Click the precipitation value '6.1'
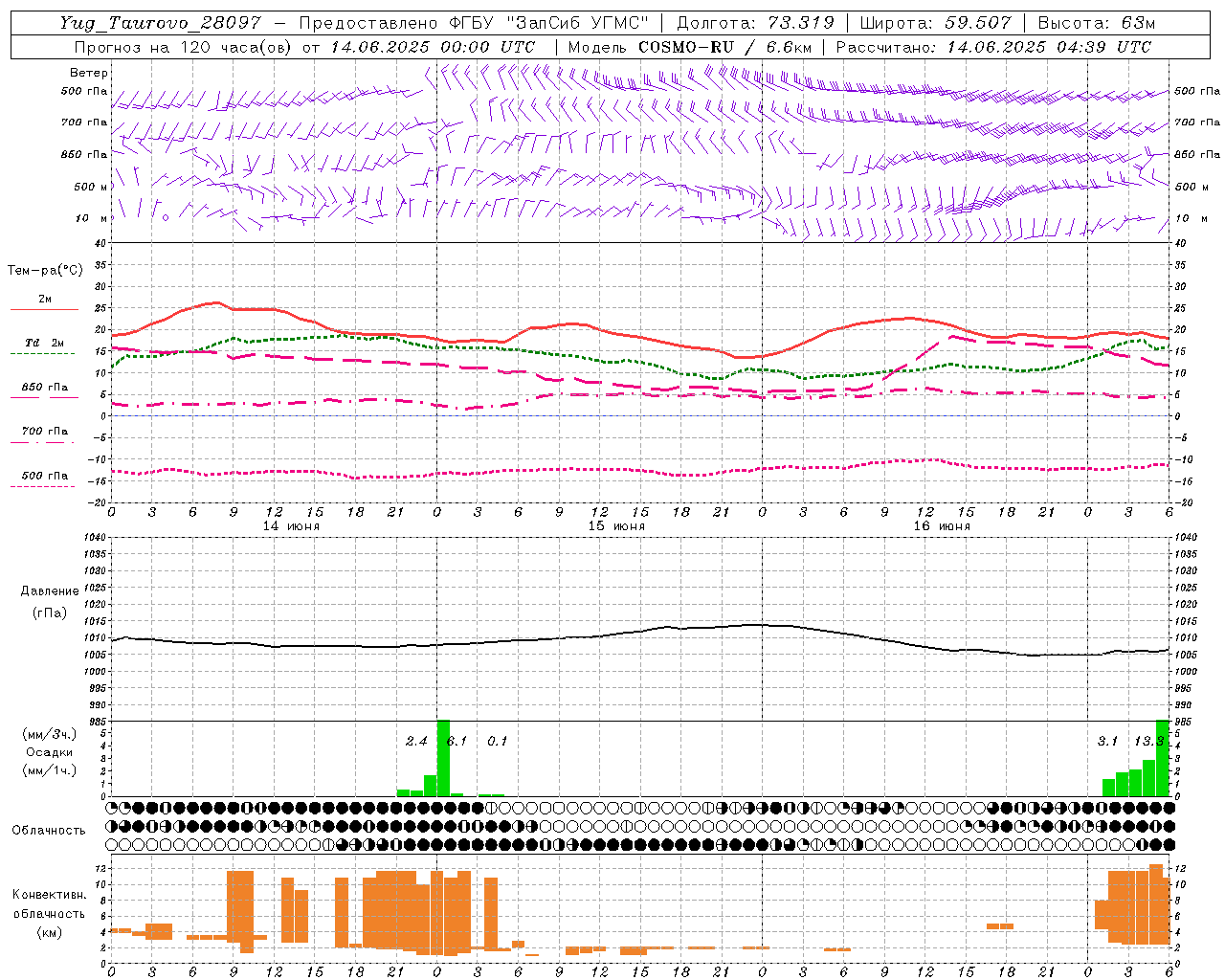This screenshot has width=1225, height=980. point(457,742)
